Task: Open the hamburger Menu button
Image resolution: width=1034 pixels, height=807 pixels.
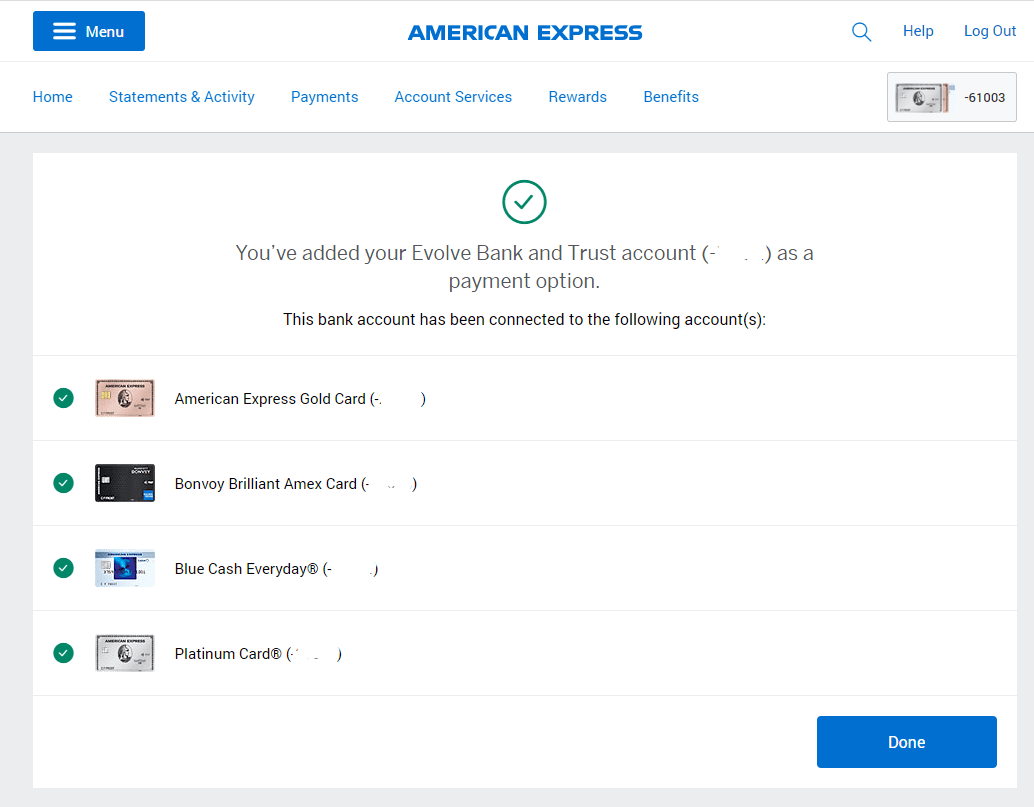Action: tap(89, 31)
